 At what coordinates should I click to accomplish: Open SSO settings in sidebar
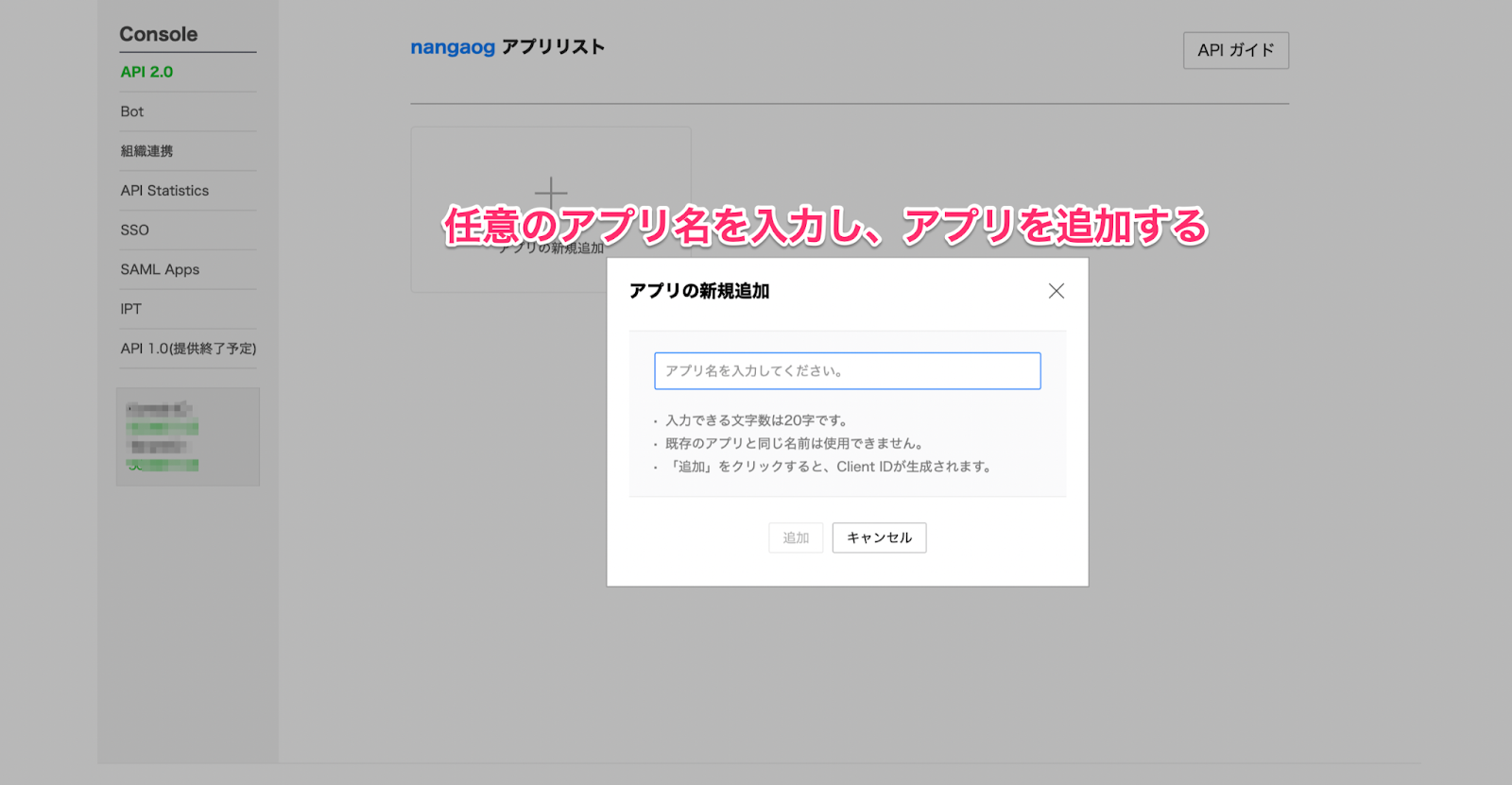click(134, 230)
